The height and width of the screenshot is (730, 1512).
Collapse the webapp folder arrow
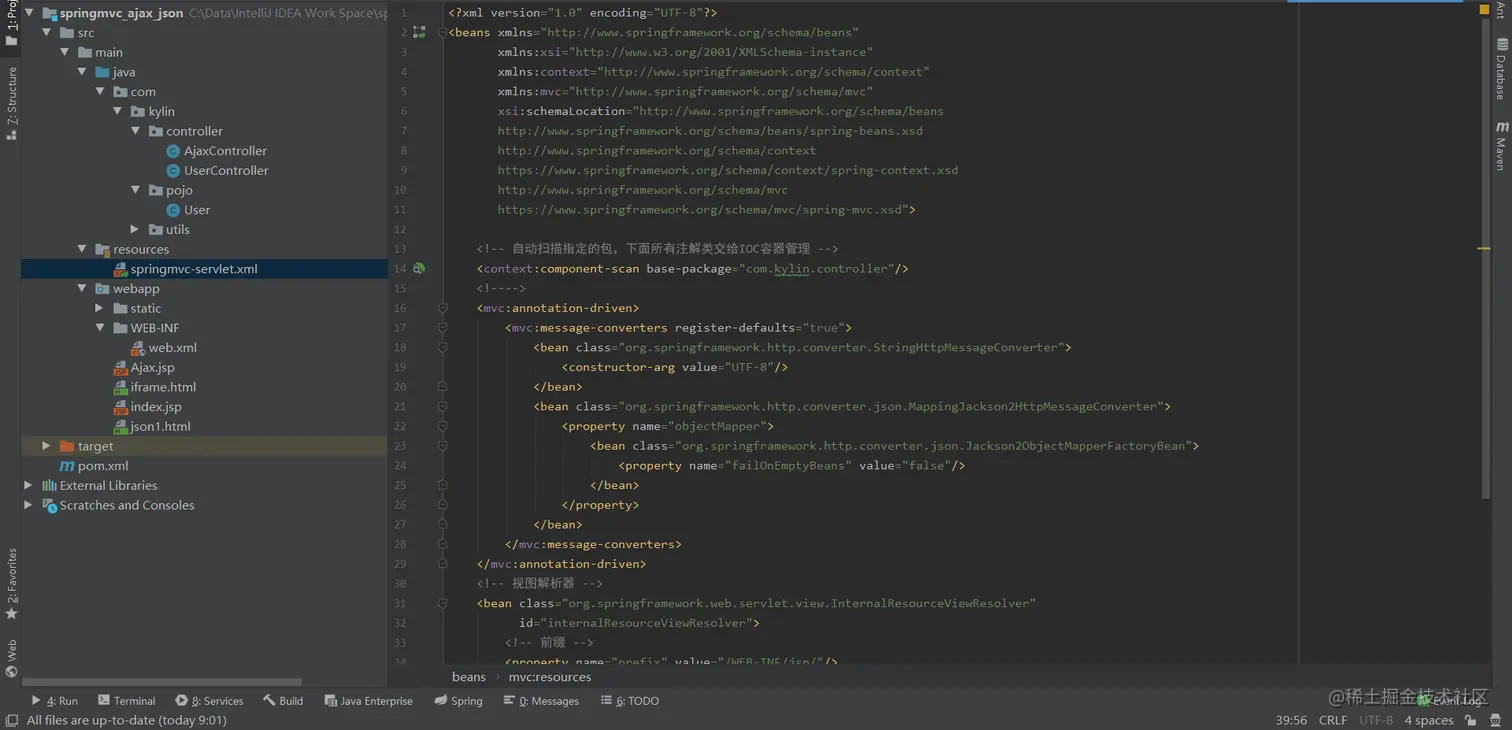pyautogui.click(x=83, y=288)
